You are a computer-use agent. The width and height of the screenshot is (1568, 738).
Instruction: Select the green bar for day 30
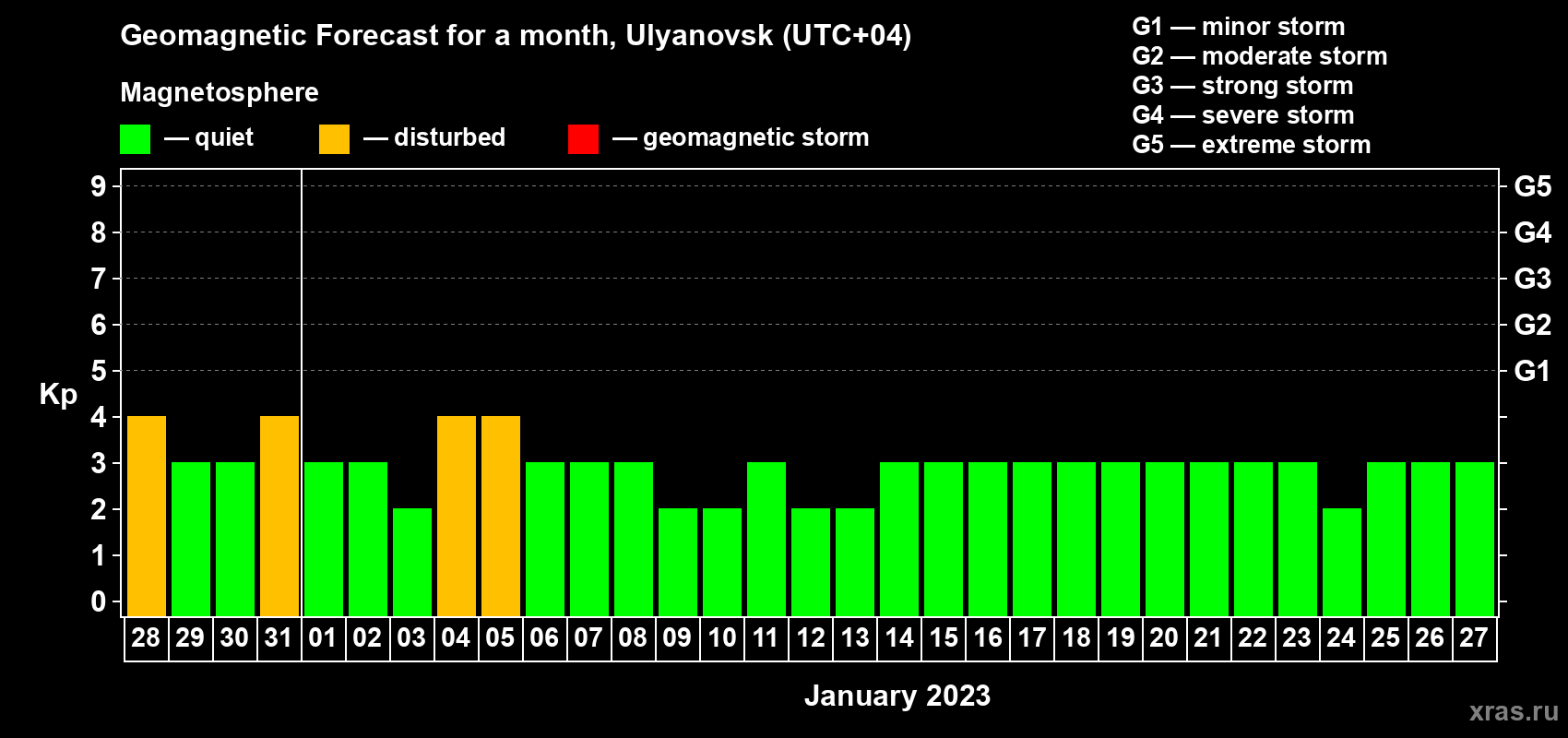(x=235, y=540)
